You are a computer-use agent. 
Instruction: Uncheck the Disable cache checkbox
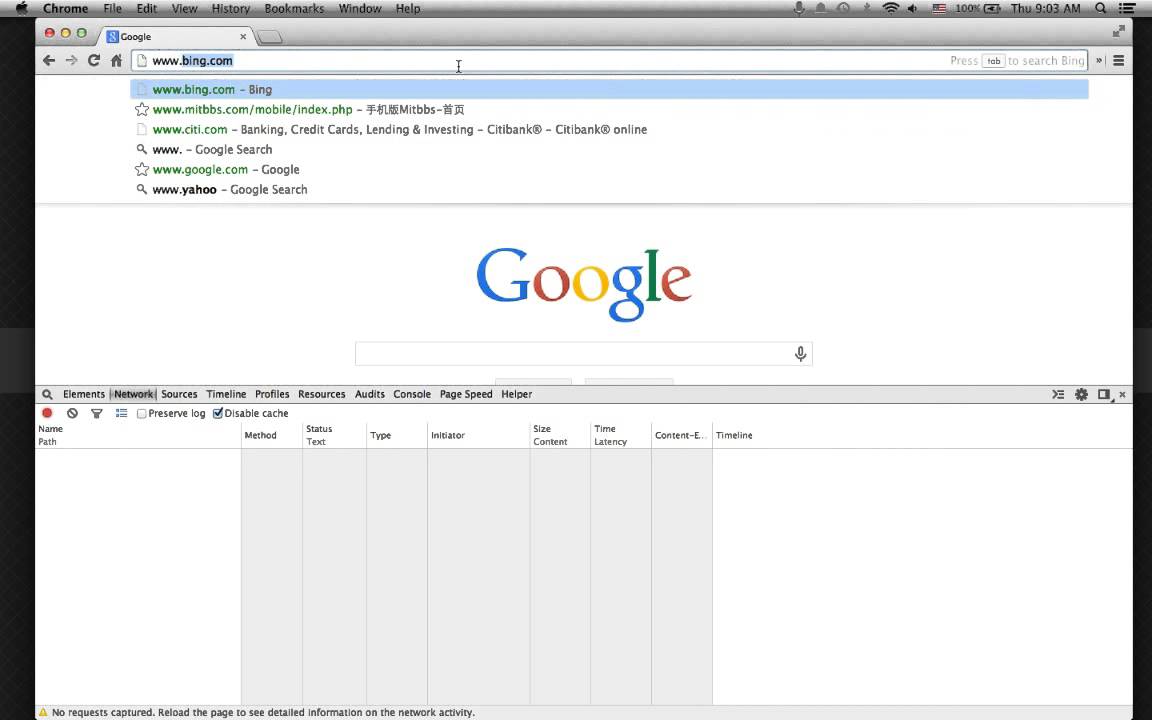(x=217, y=414)
